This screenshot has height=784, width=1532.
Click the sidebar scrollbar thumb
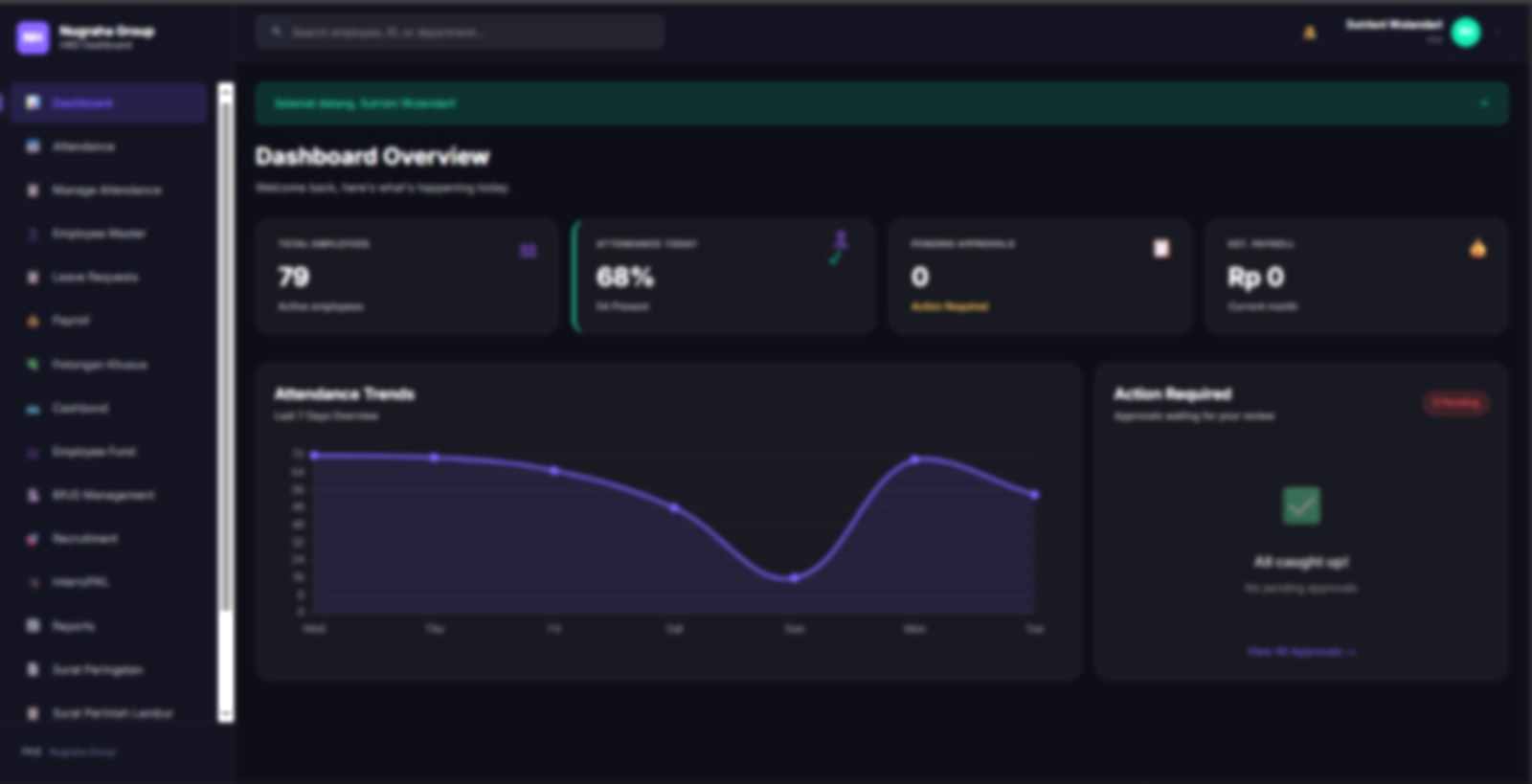[x=226, y=356]
